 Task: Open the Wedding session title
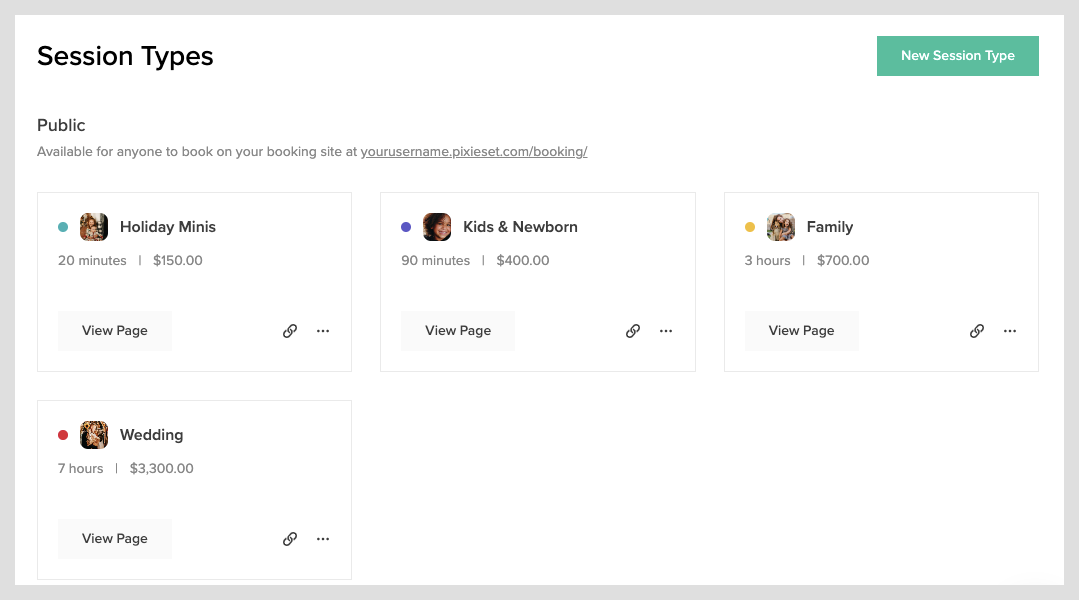(x=151, y=435)
